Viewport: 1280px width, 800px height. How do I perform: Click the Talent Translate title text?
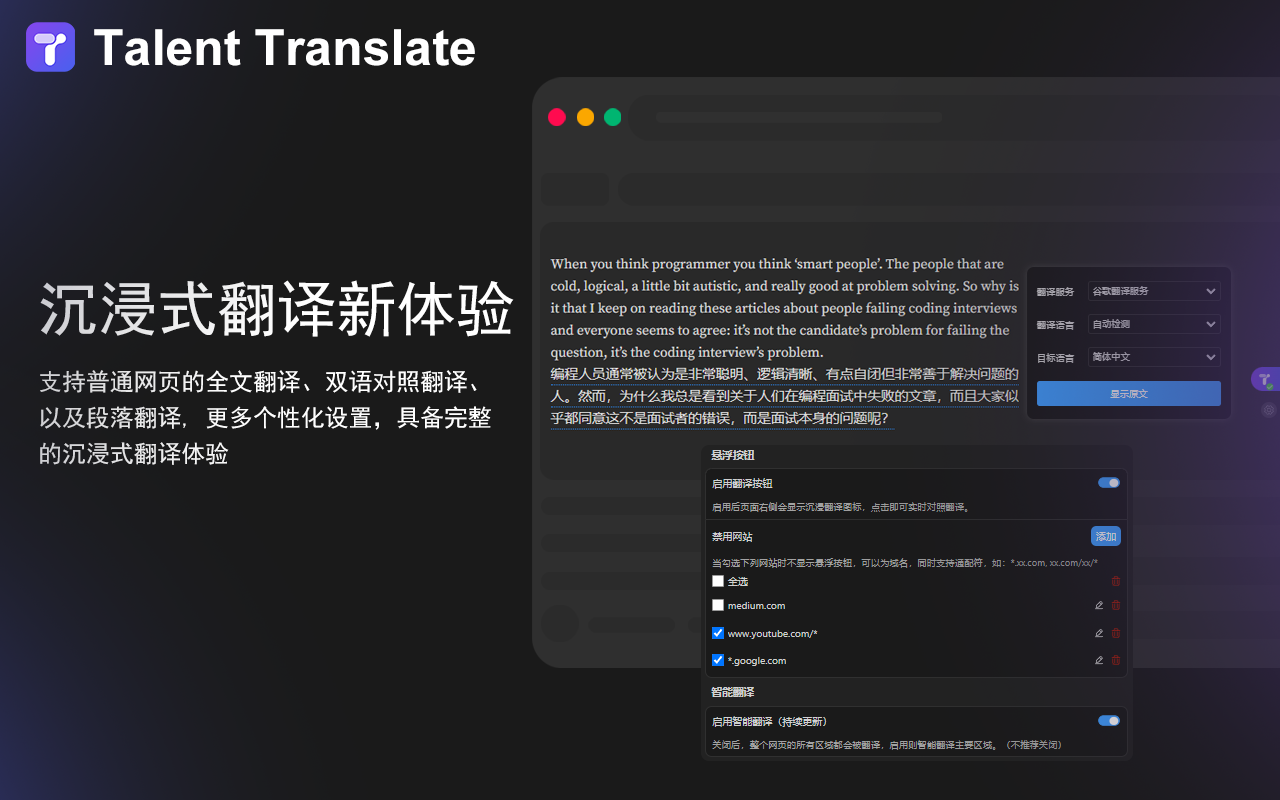tap(284, 48)
